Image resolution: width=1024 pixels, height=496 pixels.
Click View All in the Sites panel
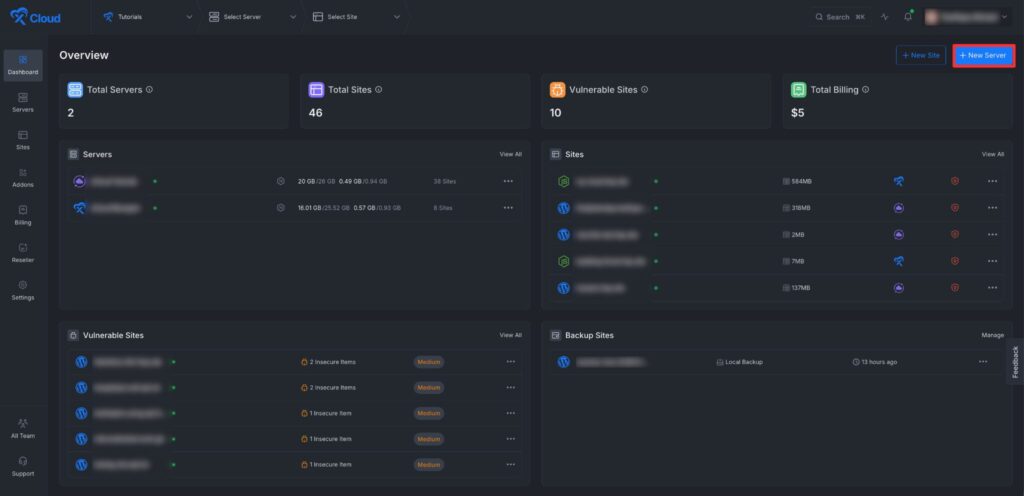point(993,155)
